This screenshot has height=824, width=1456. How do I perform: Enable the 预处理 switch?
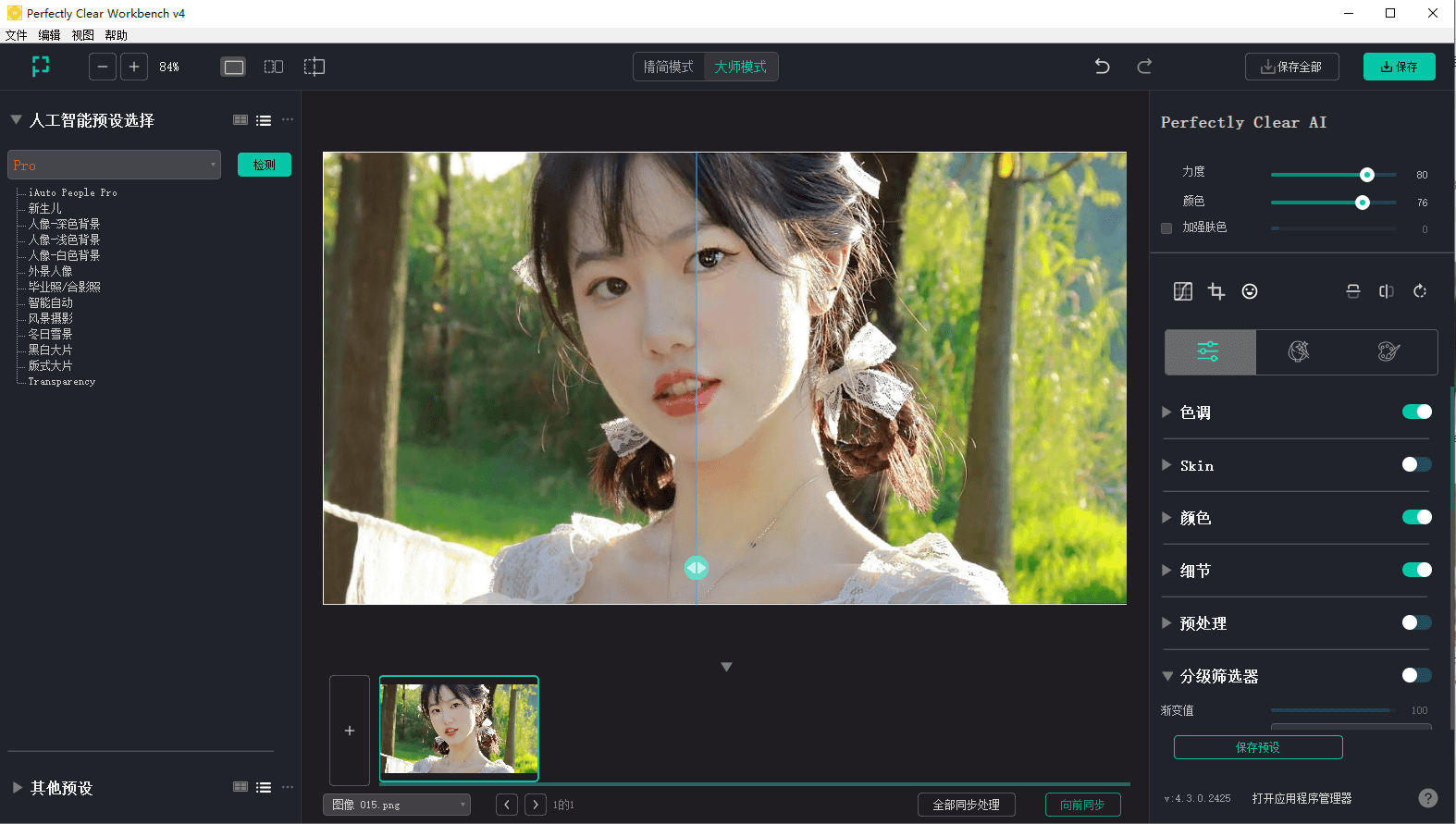(1416, 622)
